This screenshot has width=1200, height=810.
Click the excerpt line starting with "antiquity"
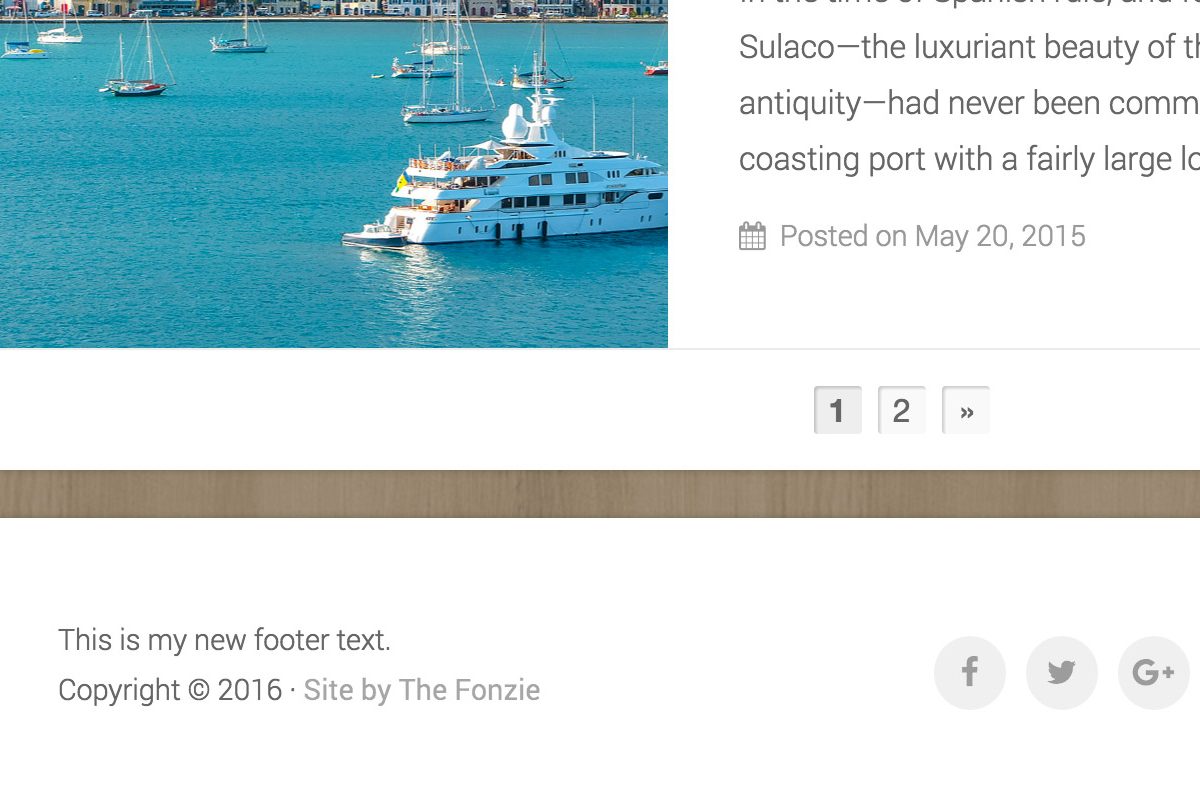pyautogui.click(x=969, y=103)
